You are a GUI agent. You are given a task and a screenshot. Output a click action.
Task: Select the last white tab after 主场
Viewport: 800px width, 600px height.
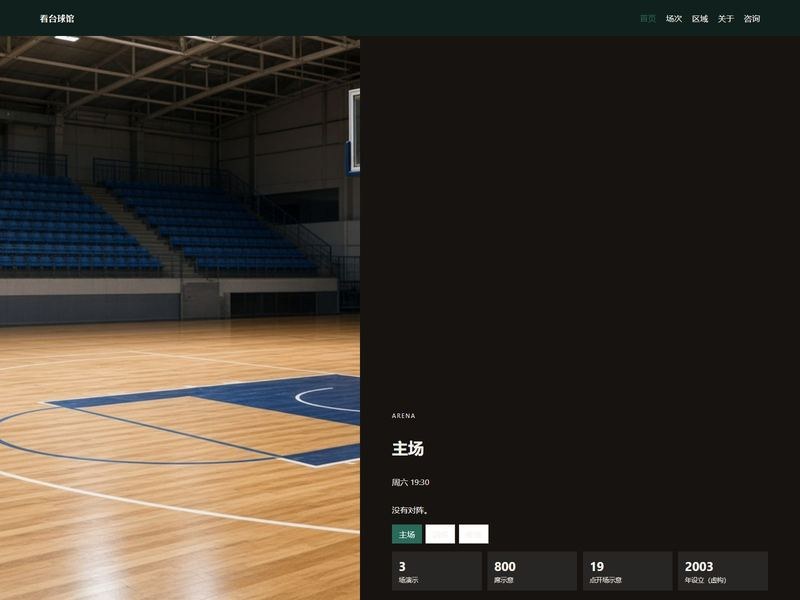coord(473,534)
